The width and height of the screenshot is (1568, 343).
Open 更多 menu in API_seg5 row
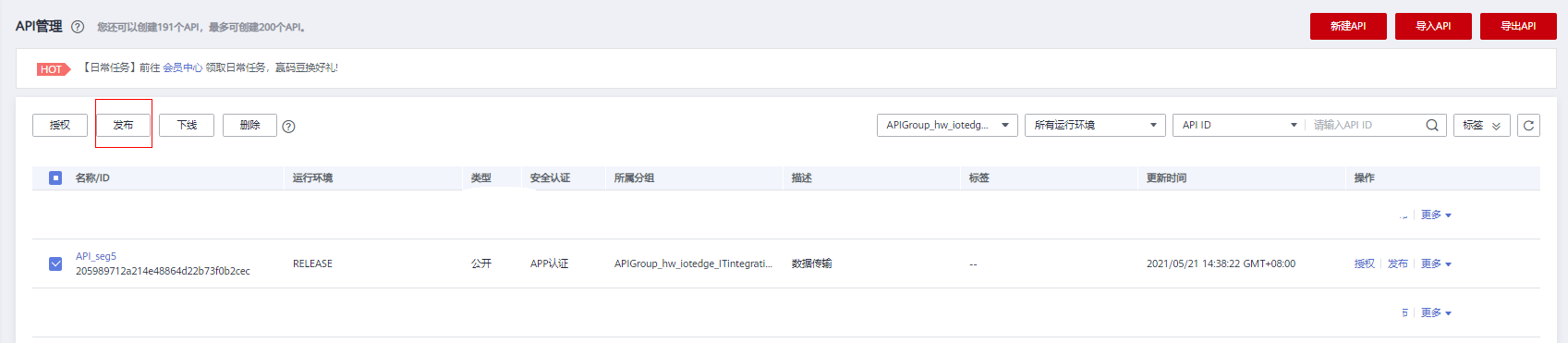click(x=1436, y=263)
